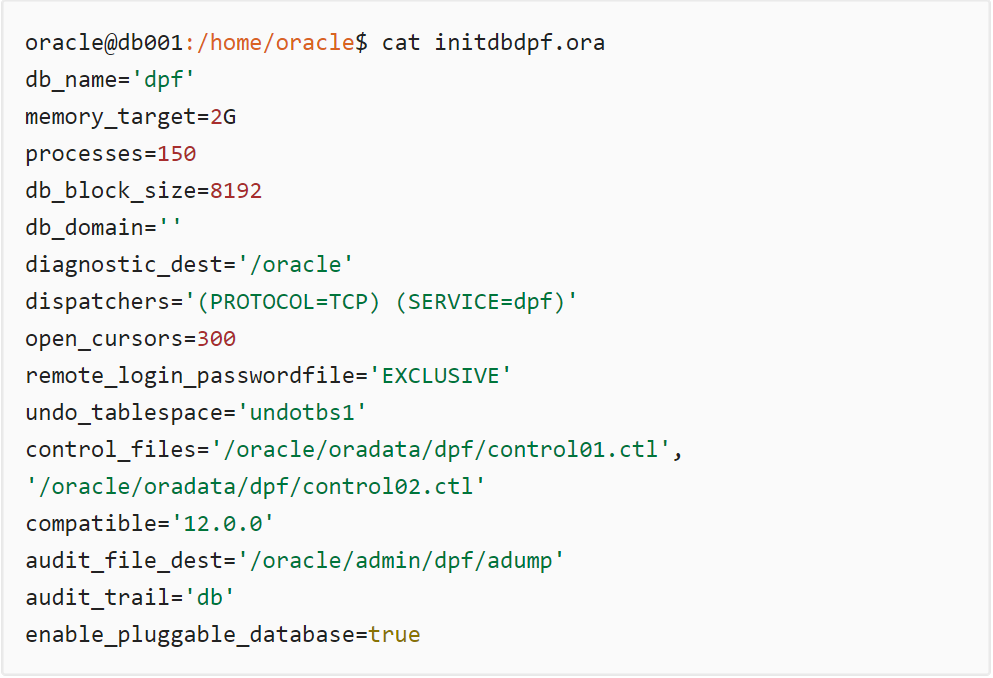
Task: Click the open_cursors value 300
Action: pos(216,339)
